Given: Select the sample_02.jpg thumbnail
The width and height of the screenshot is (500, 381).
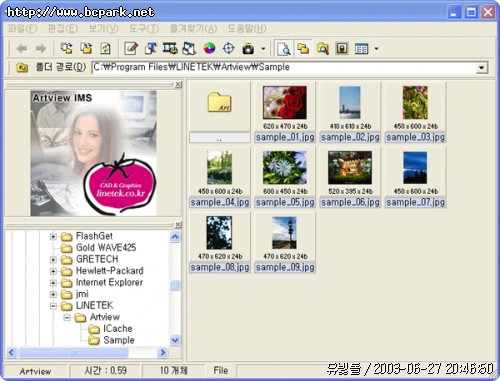Looking at the screenshot, I should 350,113.
